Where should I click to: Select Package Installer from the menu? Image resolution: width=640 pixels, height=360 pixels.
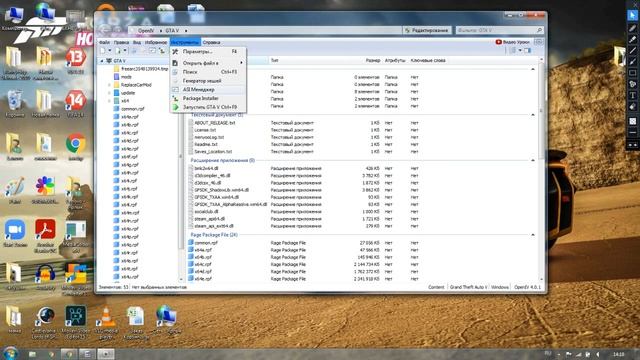pos(208,98)
